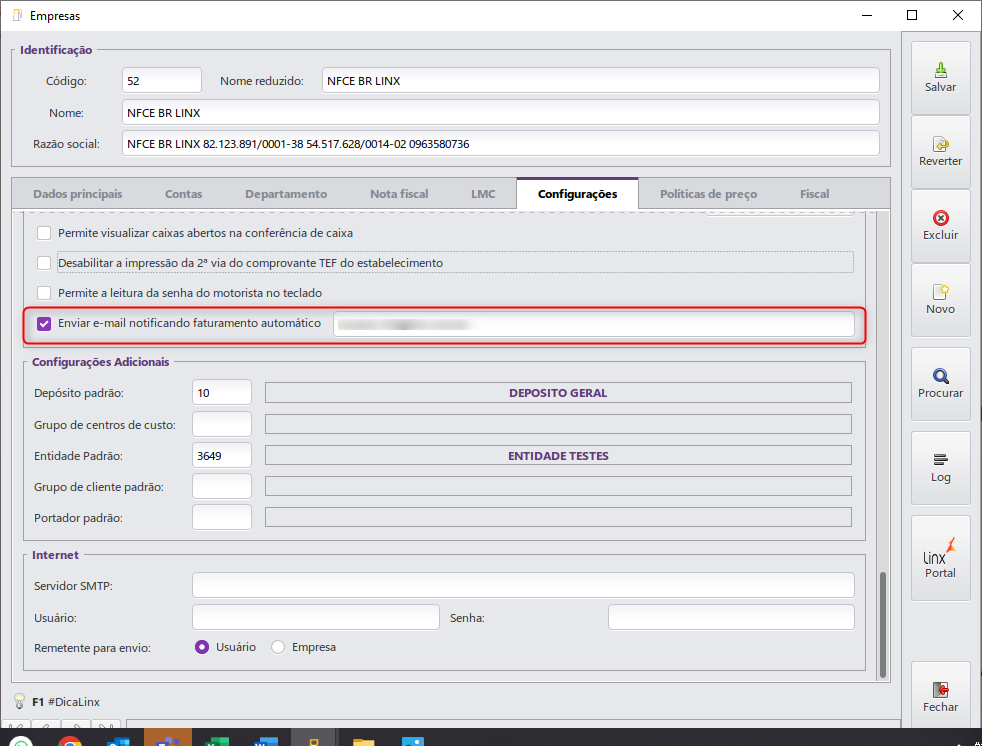Check 'Permite a leitura da senha do motorista'
Image resolution: width=982 pixels, height=746 pixels.
click(x=44, y=293)
